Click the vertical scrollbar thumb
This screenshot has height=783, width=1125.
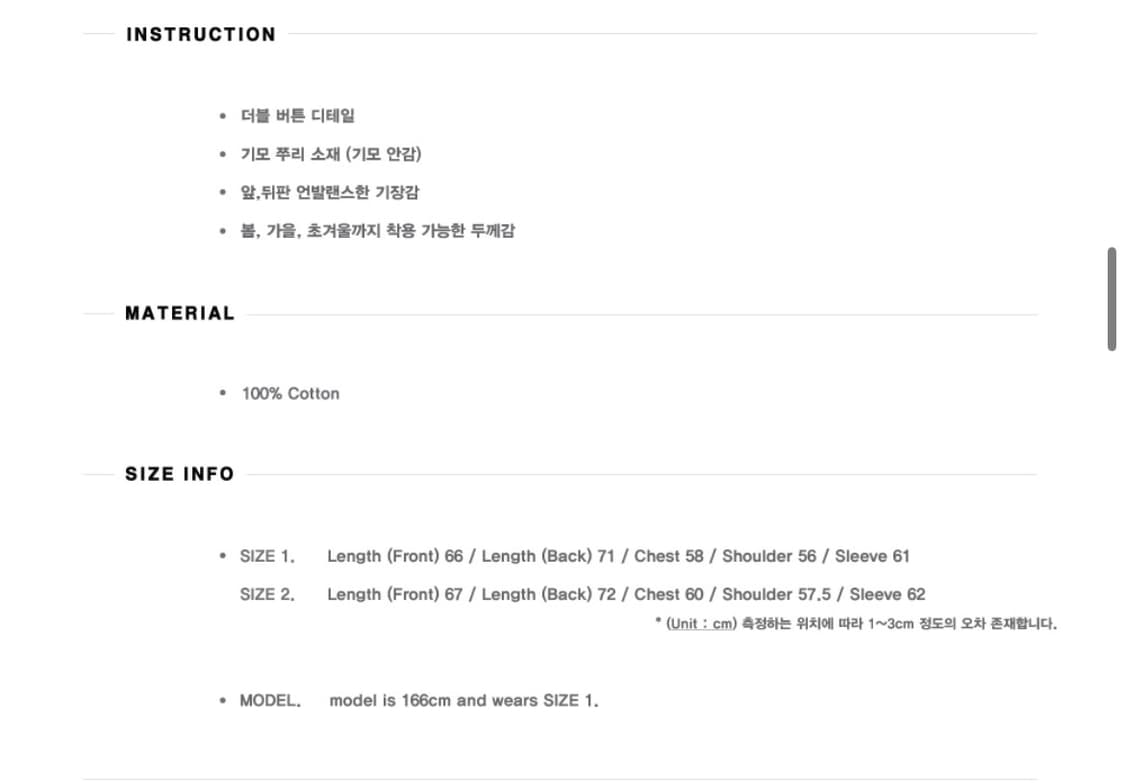(1111, 299)
